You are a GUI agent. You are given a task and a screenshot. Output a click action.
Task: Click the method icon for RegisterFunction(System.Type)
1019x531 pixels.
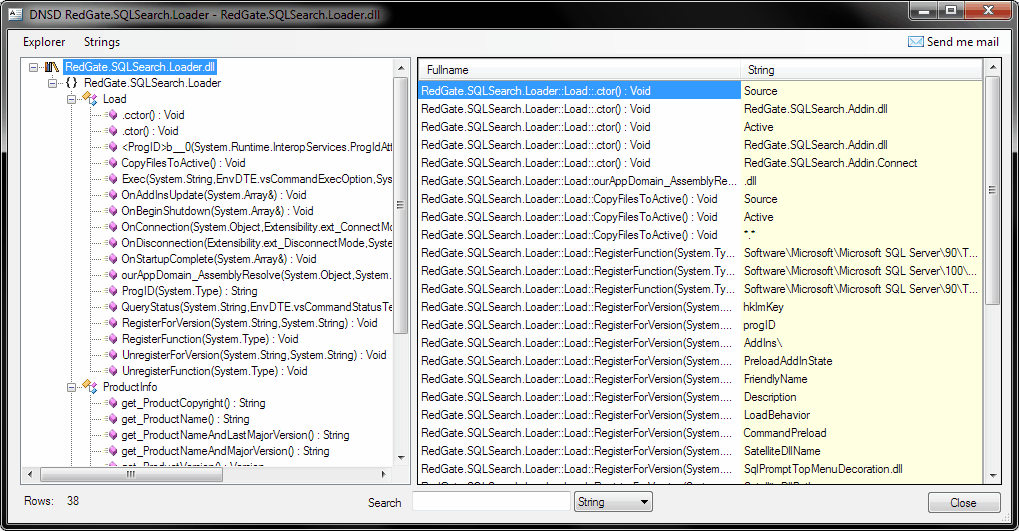coord(112,339)
